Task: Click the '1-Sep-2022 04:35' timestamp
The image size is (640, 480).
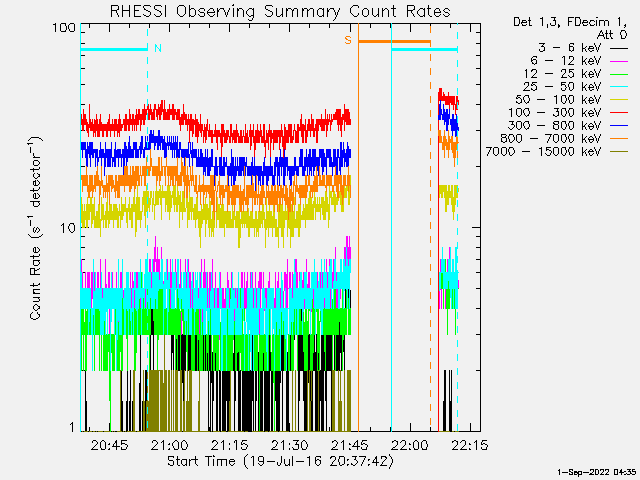Action: tap(596, 472)
